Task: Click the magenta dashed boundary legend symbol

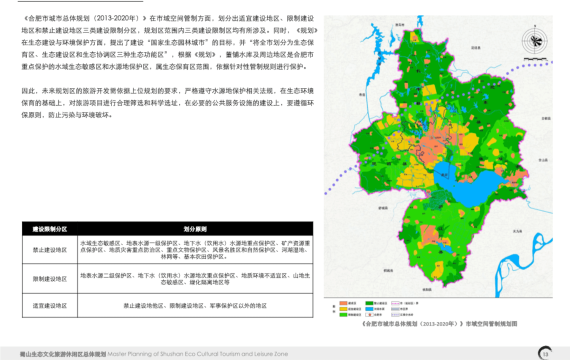Action: (x=395, y=303)
